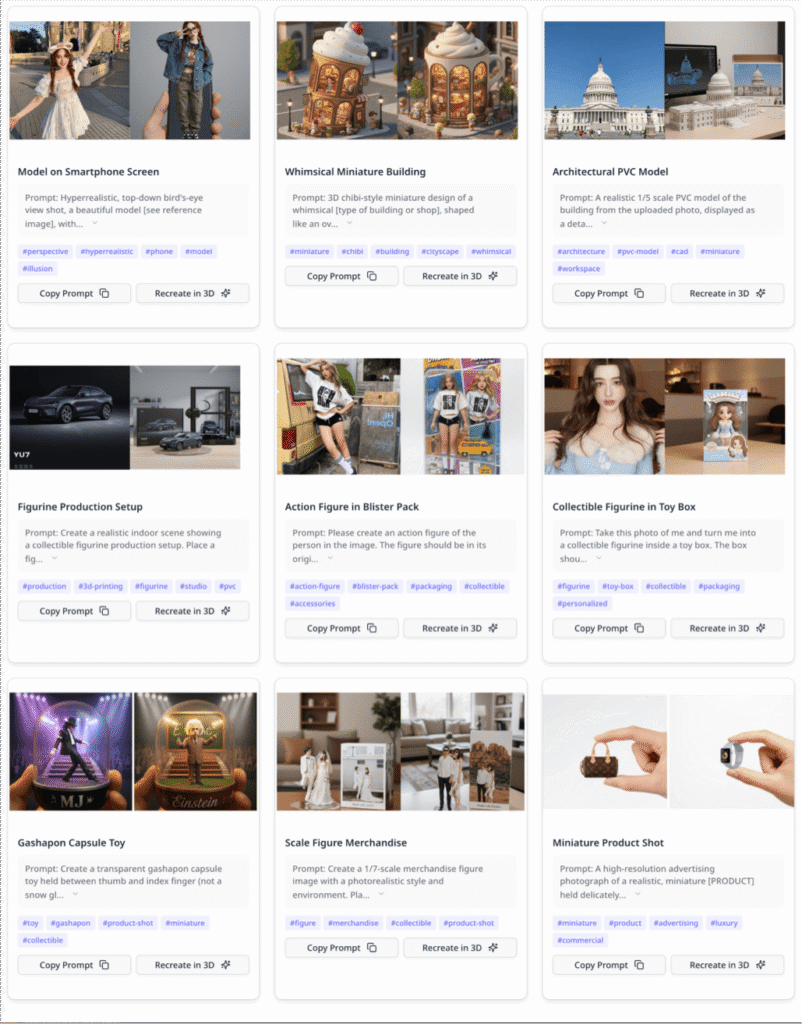Click the sparkle icon on Collectible Figurine in Toy Box card
Viewport: 802px width, 1024px height.
pyautogui.click(x=760, y=628)
